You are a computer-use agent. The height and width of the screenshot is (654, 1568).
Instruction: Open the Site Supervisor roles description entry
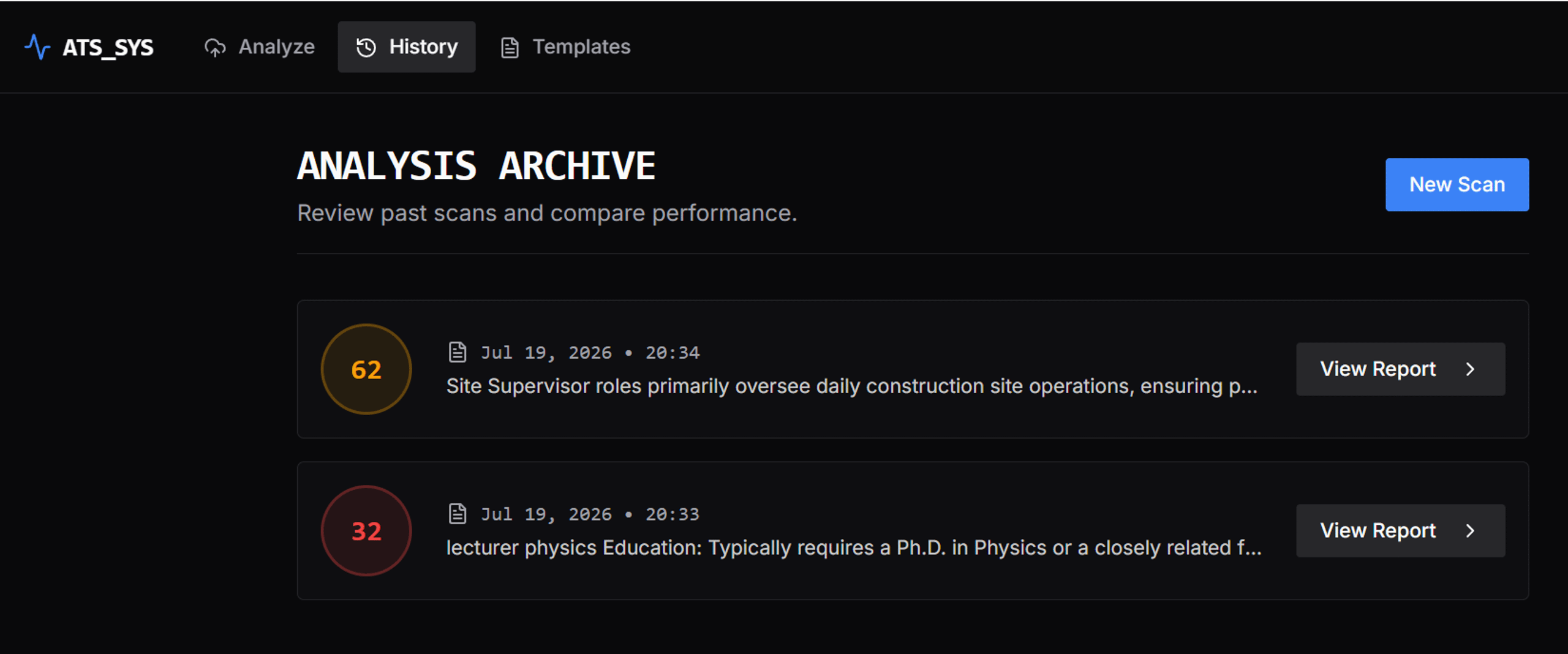pyautogui.click(x=852, y=386)
